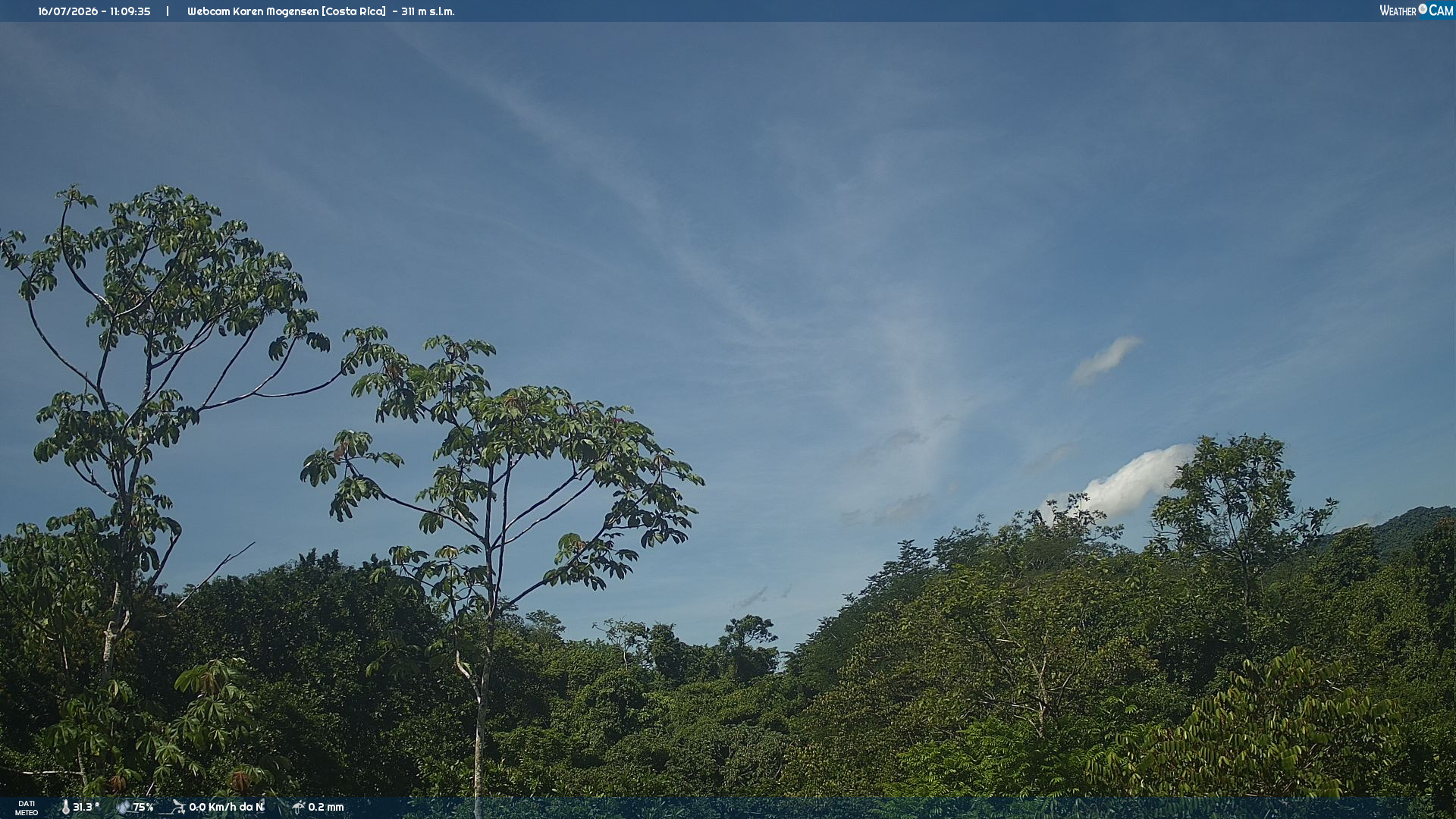Screen dimensions: 1456x819
Task: Select the DATI METEO label
Action: 27,808
